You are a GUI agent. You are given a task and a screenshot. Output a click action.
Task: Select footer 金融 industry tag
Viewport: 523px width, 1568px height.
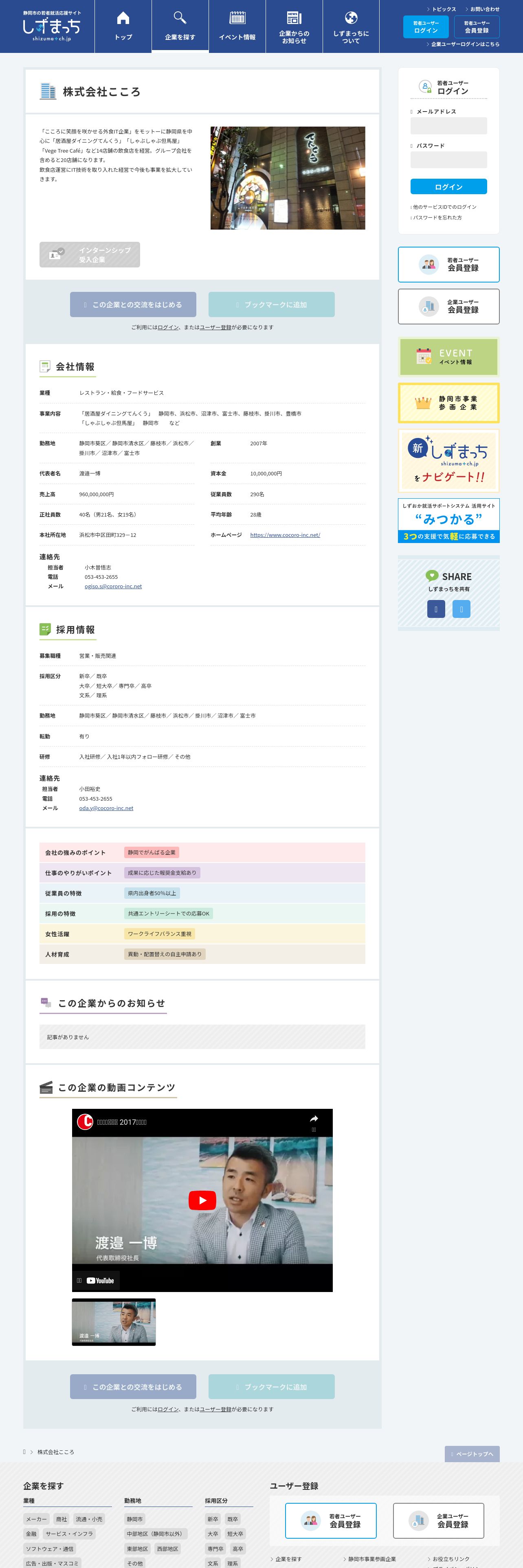(x=31, y=1534)
